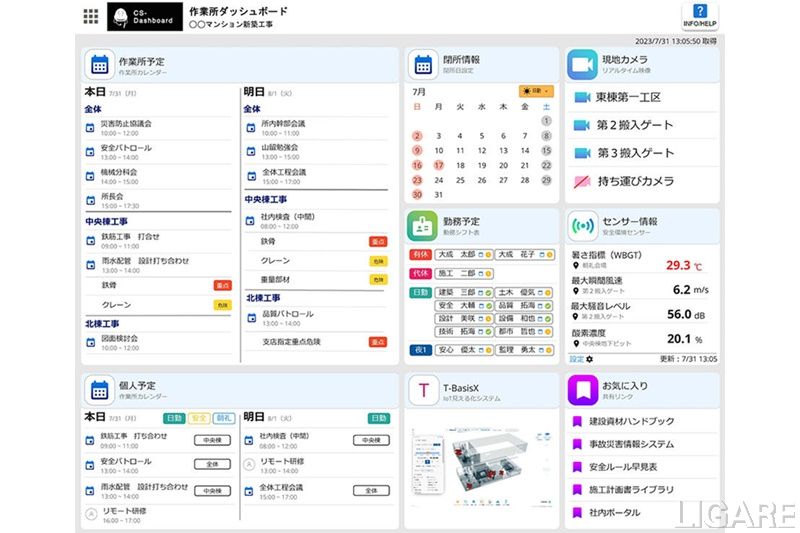Select the 東棟第一工区 camera entry
800x533 pixels.
(x=629, y=98)
